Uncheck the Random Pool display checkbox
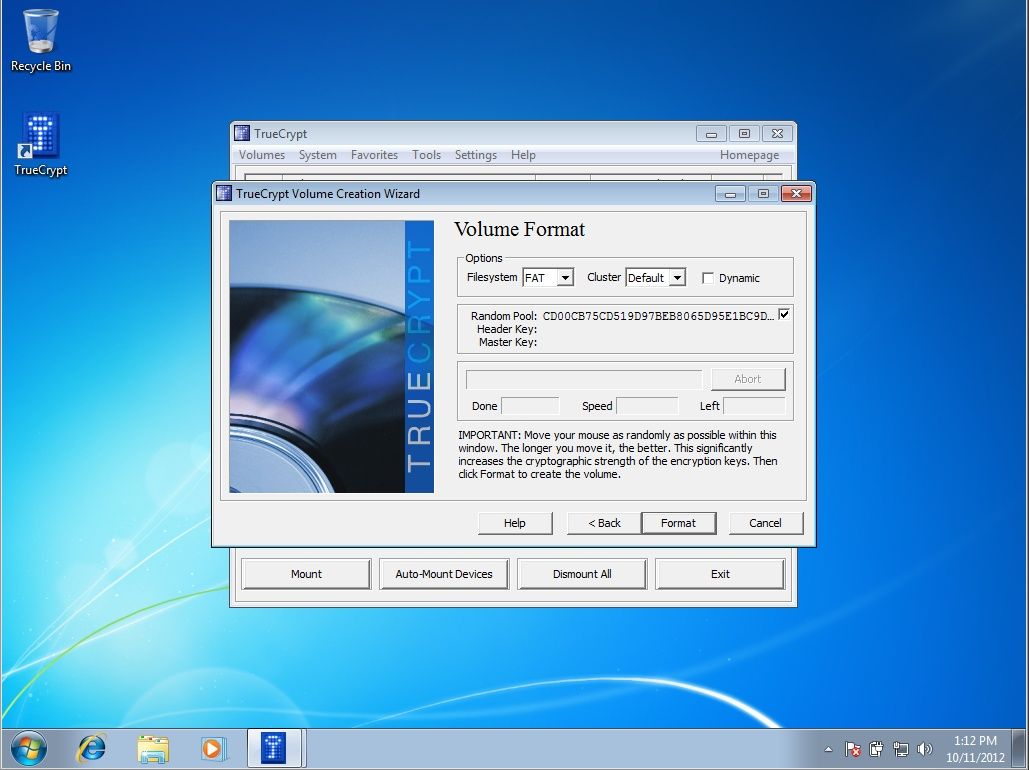 pos(784,314)
